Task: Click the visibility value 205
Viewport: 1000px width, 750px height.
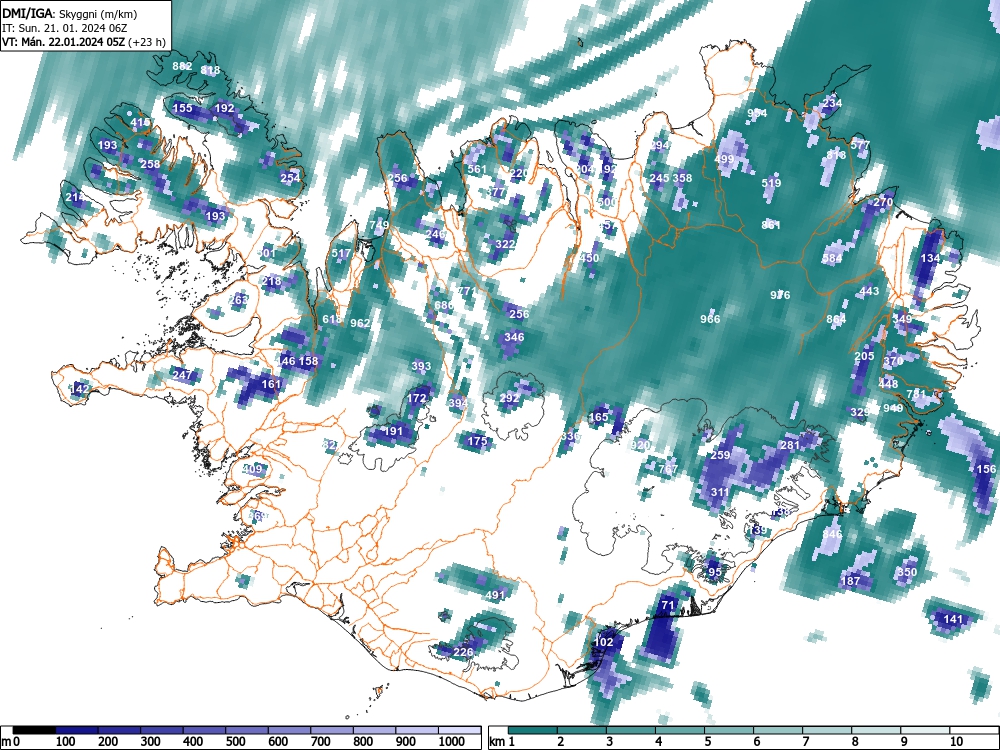Action: tap(864, 356)
